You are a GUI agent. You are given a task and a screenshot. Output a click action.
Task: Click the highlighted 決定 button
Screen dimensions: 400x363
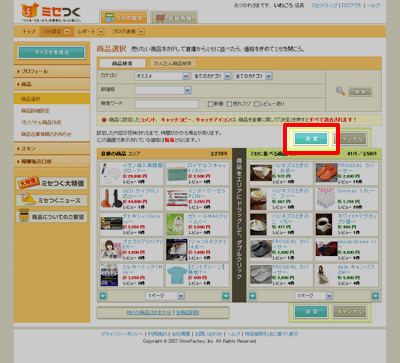(x=311, y=139)
